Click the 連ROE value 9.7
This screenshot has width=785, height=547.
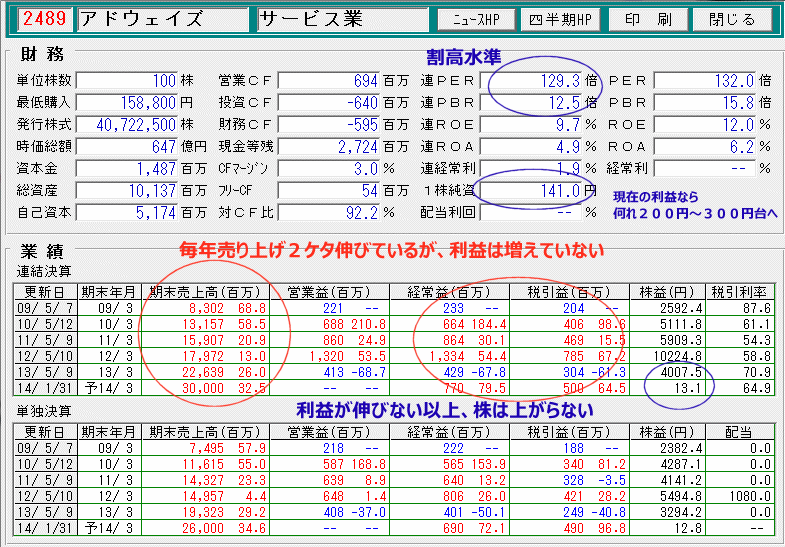tap(531, 125)
